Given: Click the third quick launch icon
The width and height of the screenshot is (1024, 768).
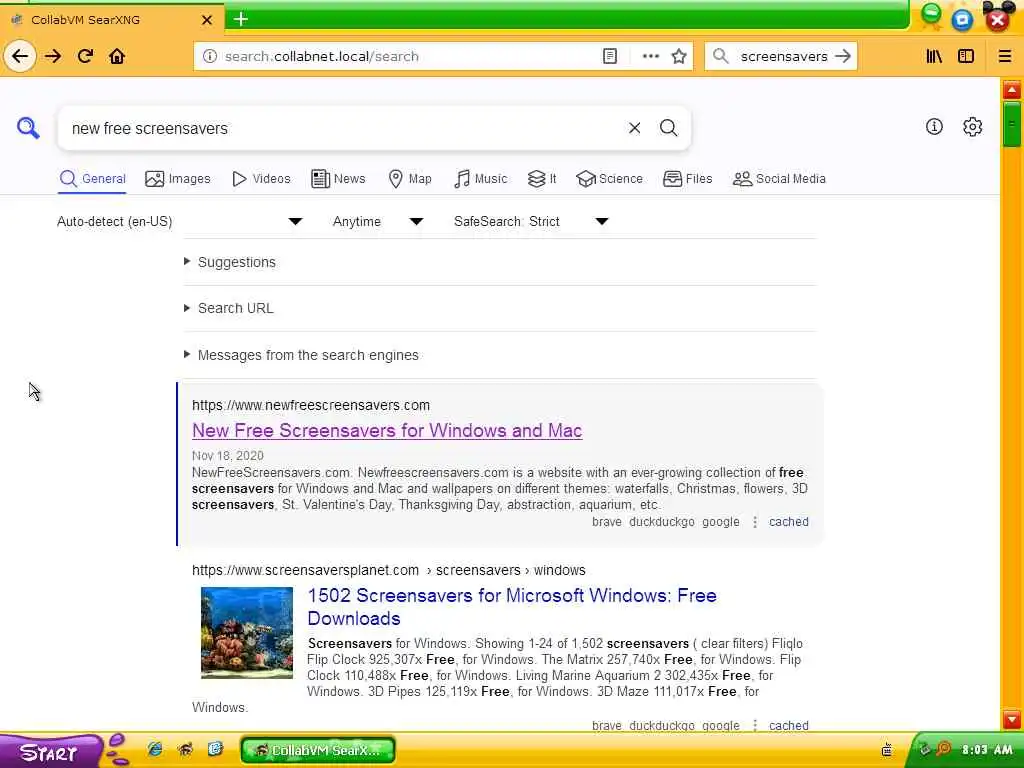Looking at the screenshot, I should (x=216, y=749).
